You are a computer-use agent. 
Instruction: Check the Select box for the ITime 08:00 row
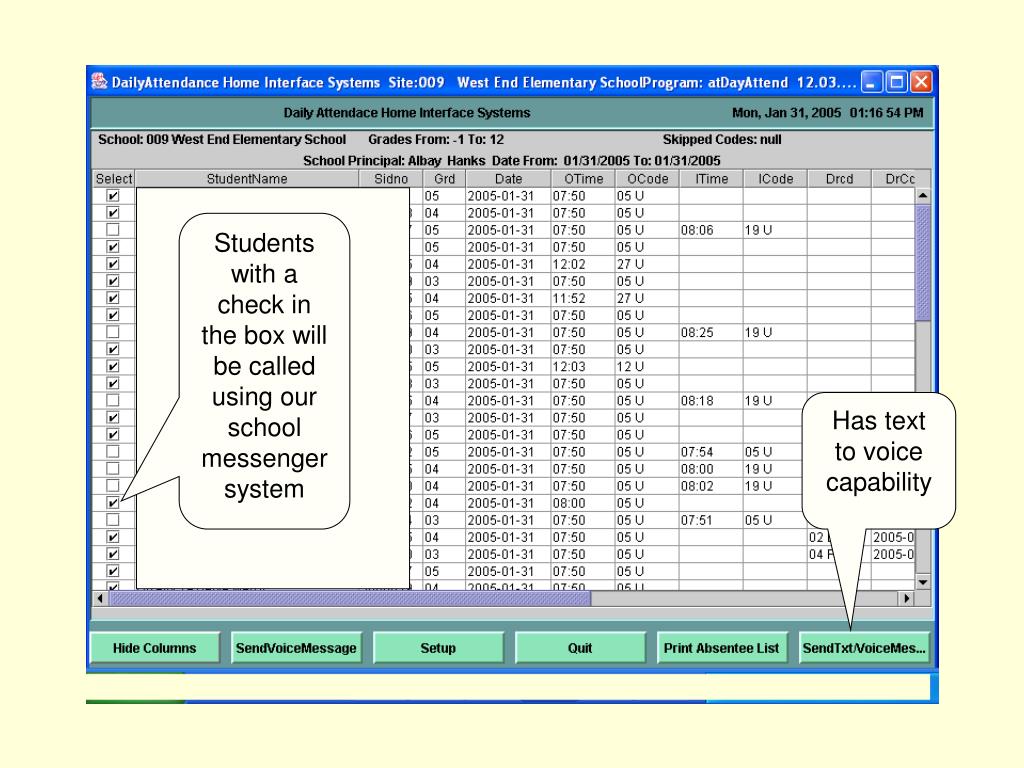pos(113,468)
